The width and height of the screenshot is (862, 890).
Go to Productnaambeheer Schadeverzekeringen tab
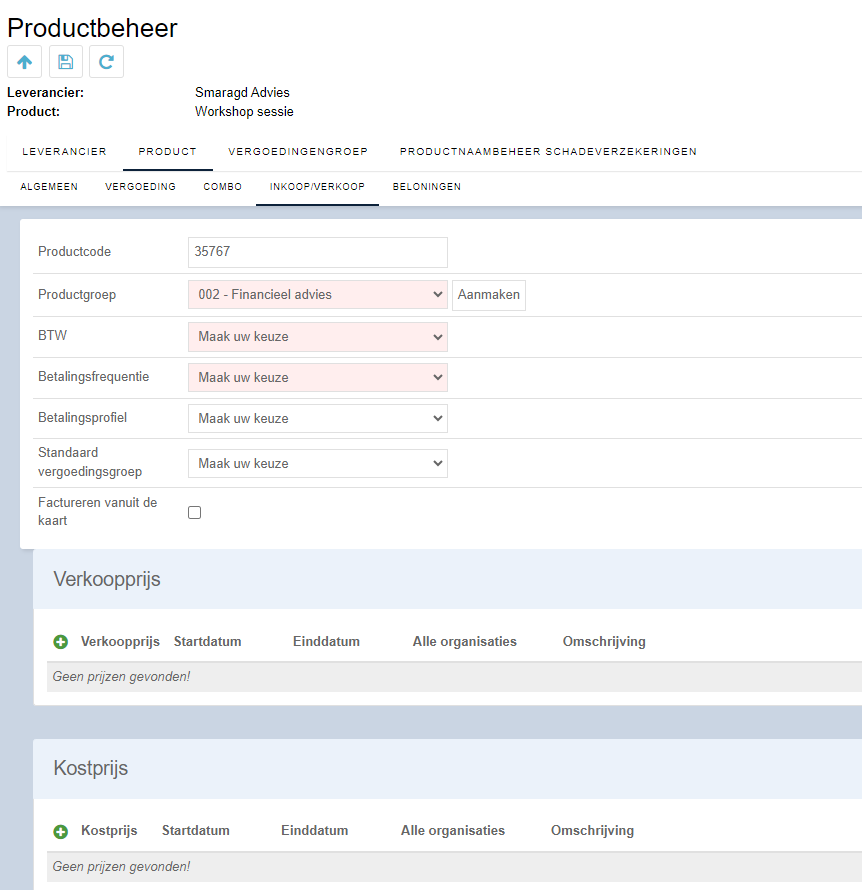click(548, 152)
